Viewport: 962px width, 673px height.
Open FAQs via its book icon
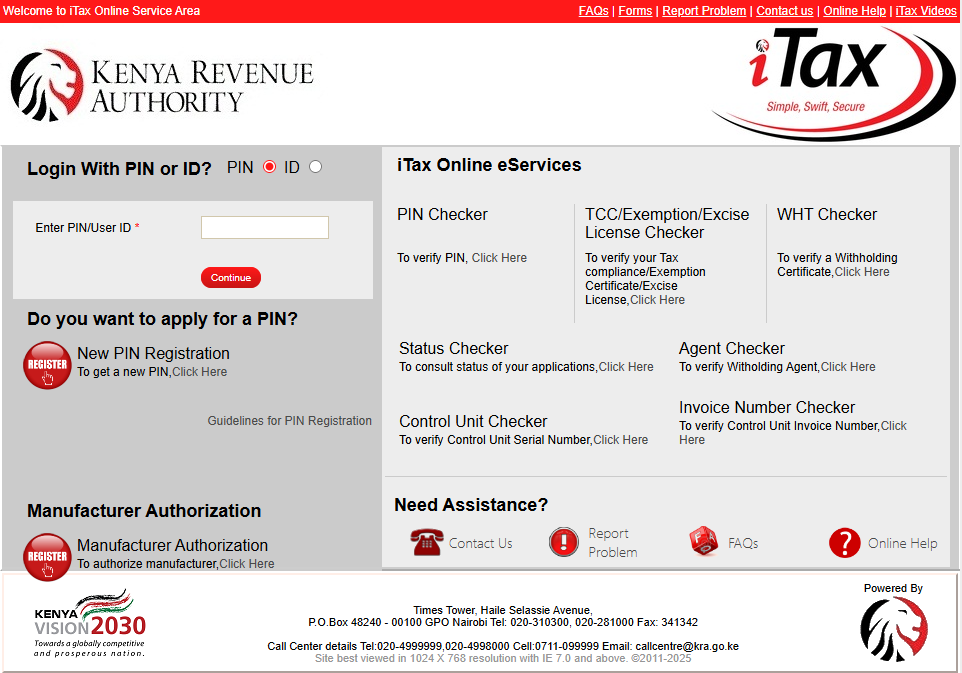click(x=703, y=541)
